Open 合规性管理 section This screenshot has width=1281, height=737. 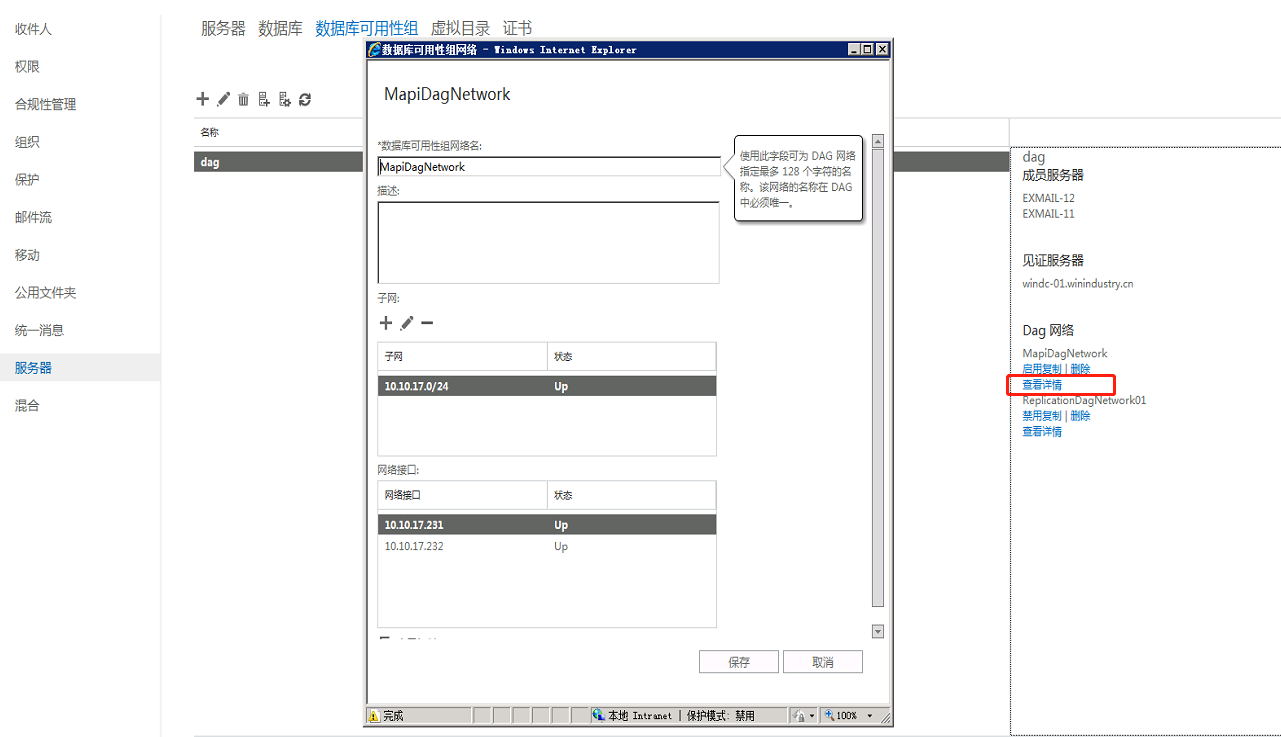pyautogui.click(x=45, y=104)
